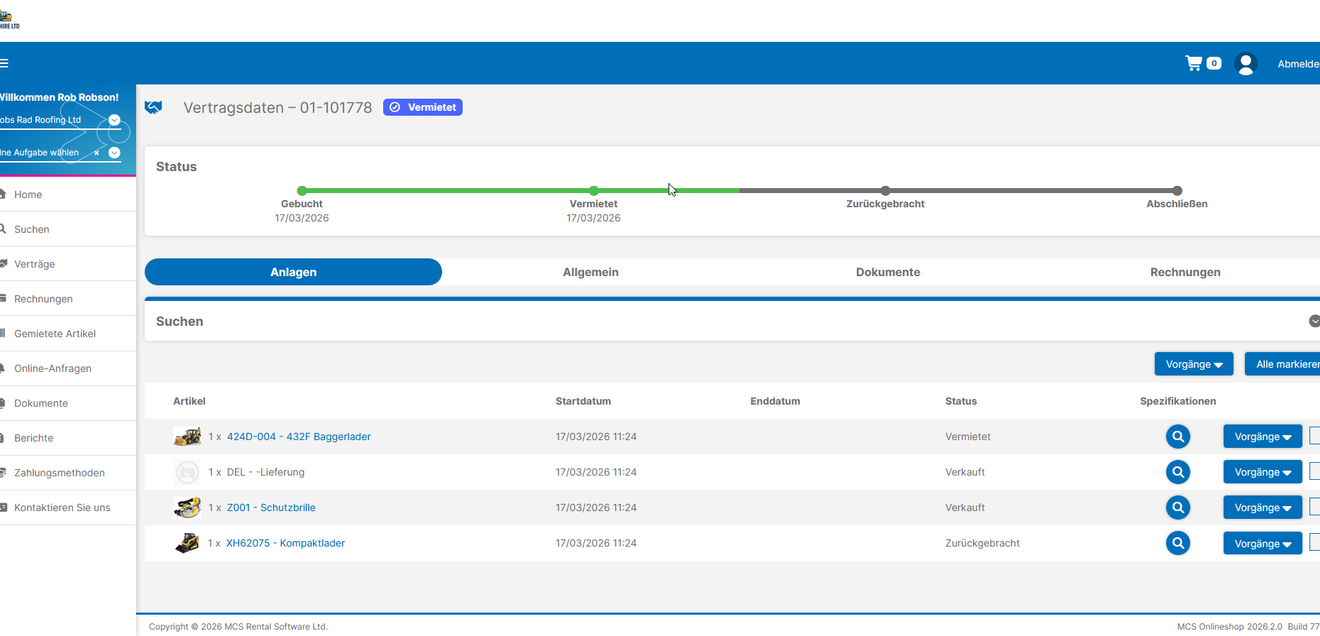This screenshot has height=636, width=1320.
Task: Click the company logo at top left
Action: click(x=10, y=19)
